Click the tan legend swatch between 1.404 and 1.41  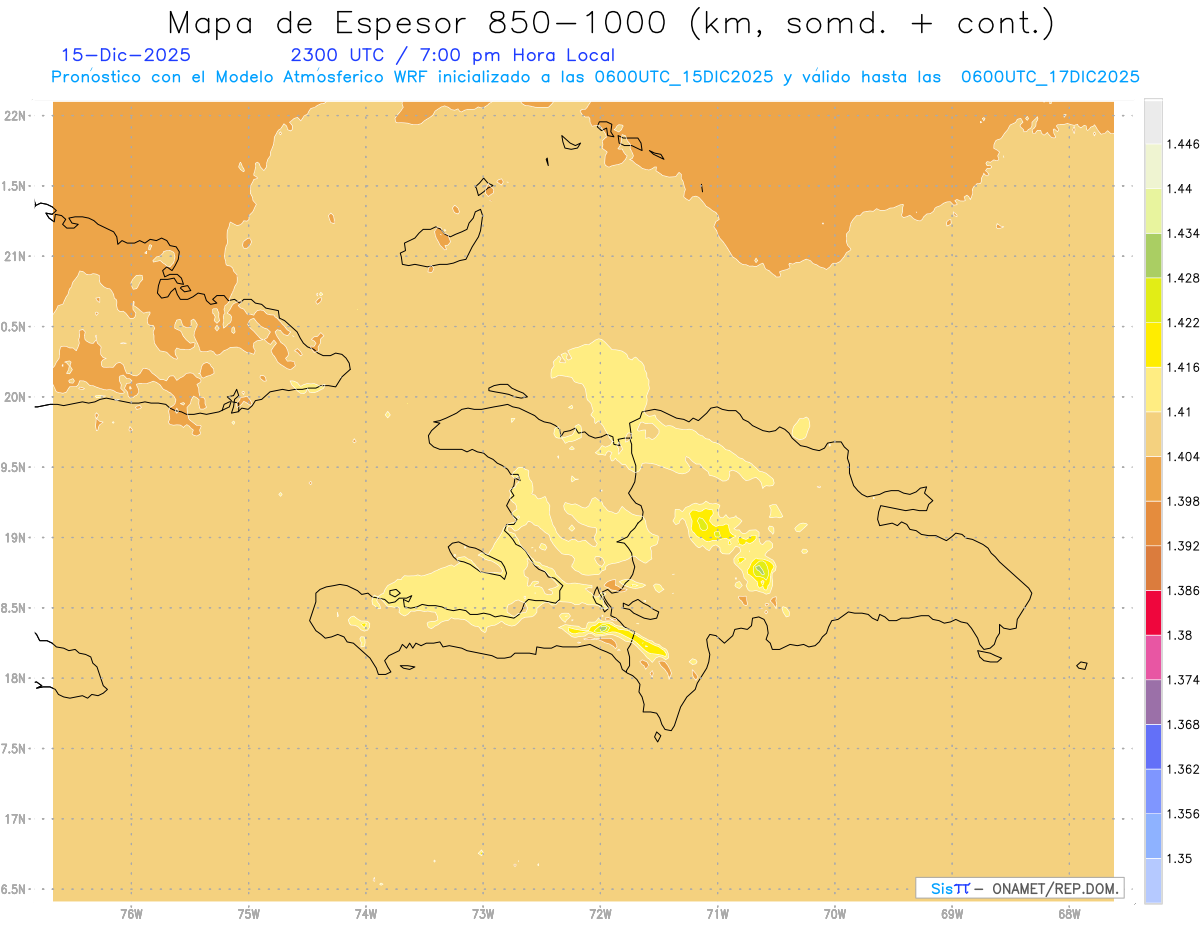click(1153, 434)
